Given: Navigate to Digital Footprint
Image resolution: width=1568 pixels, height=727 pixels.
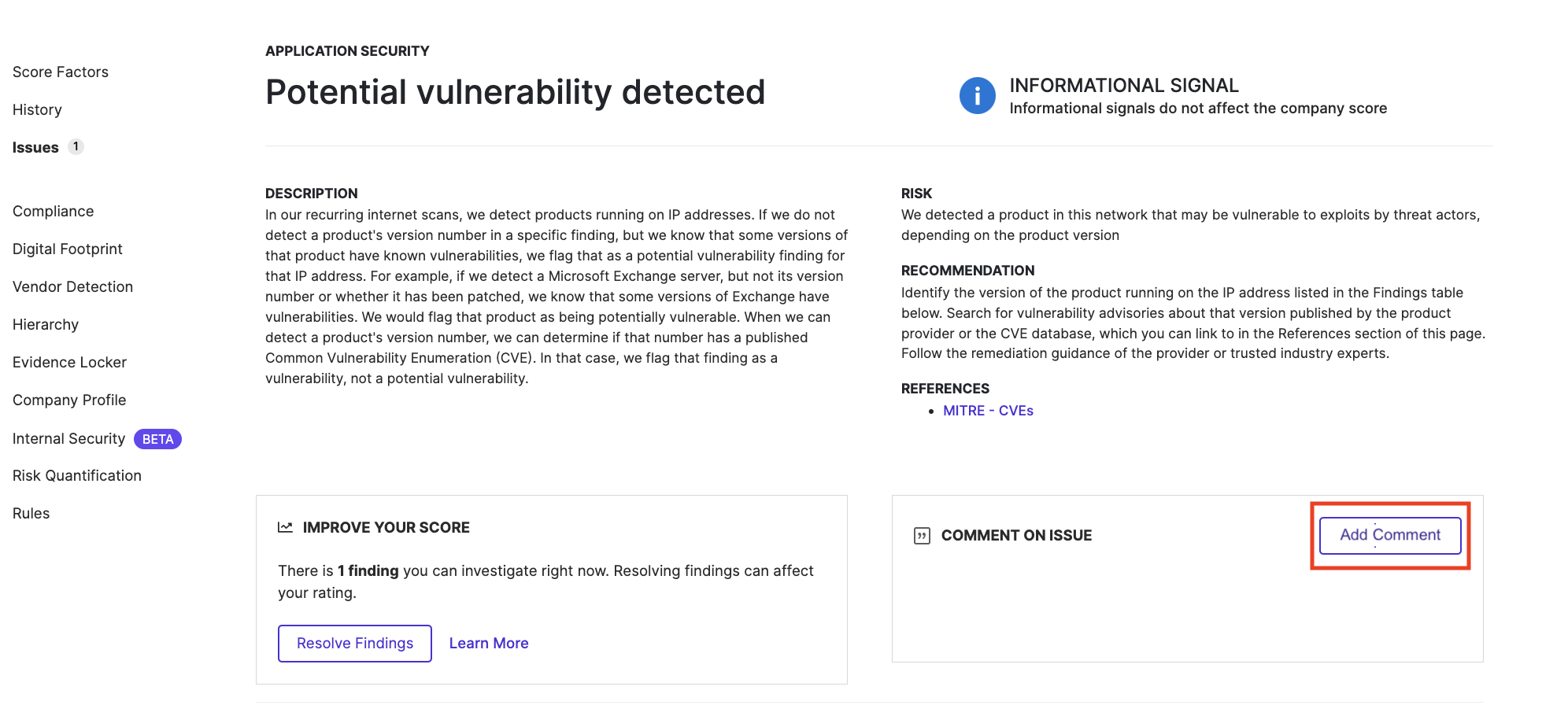Looking at the screenshot, I should click(68, 249).
